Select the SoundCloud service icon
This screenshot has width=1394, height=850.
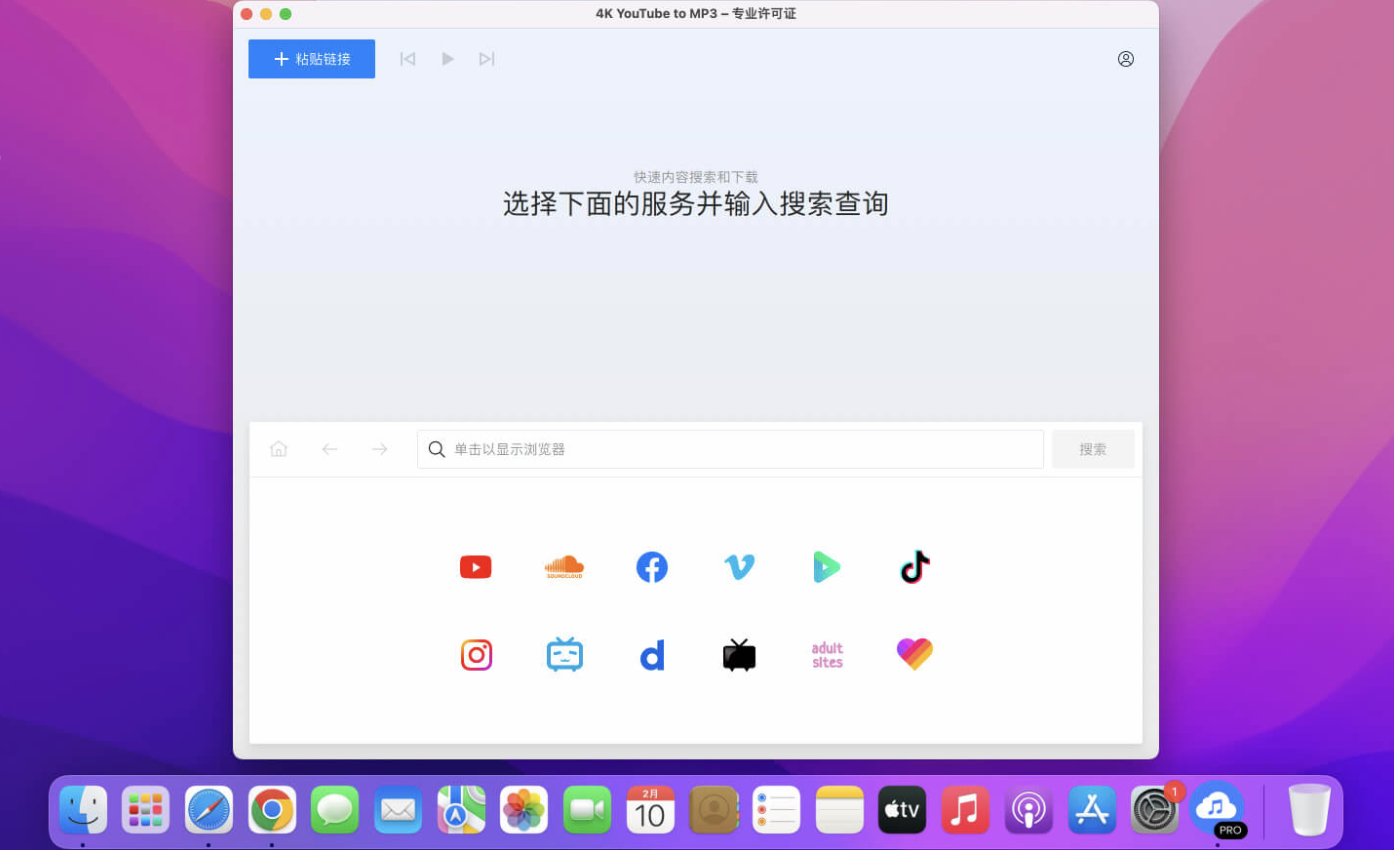[x=564, y=567]
